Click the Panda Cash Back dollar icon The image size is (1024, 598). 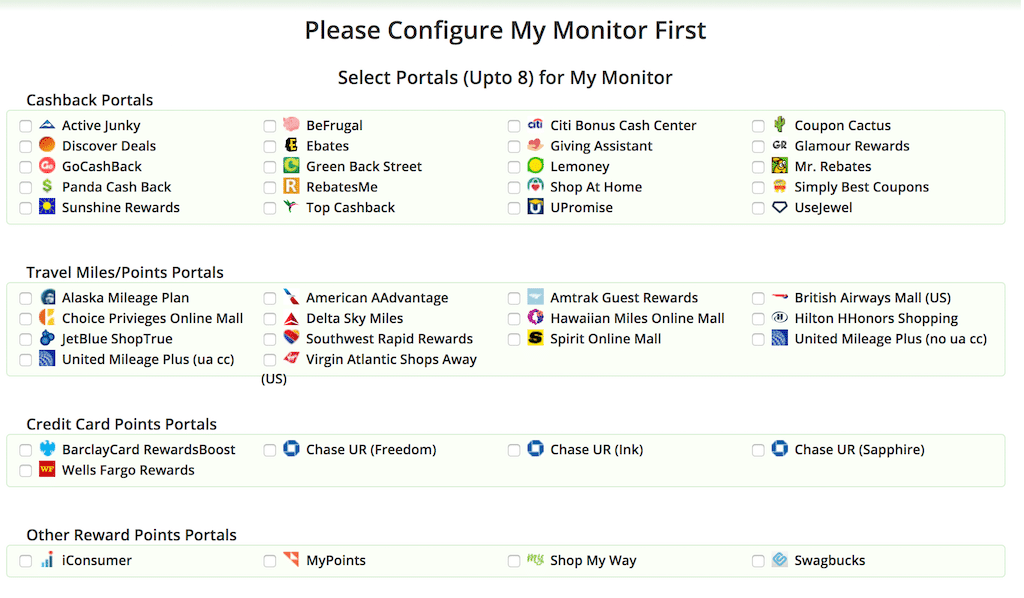47,187
